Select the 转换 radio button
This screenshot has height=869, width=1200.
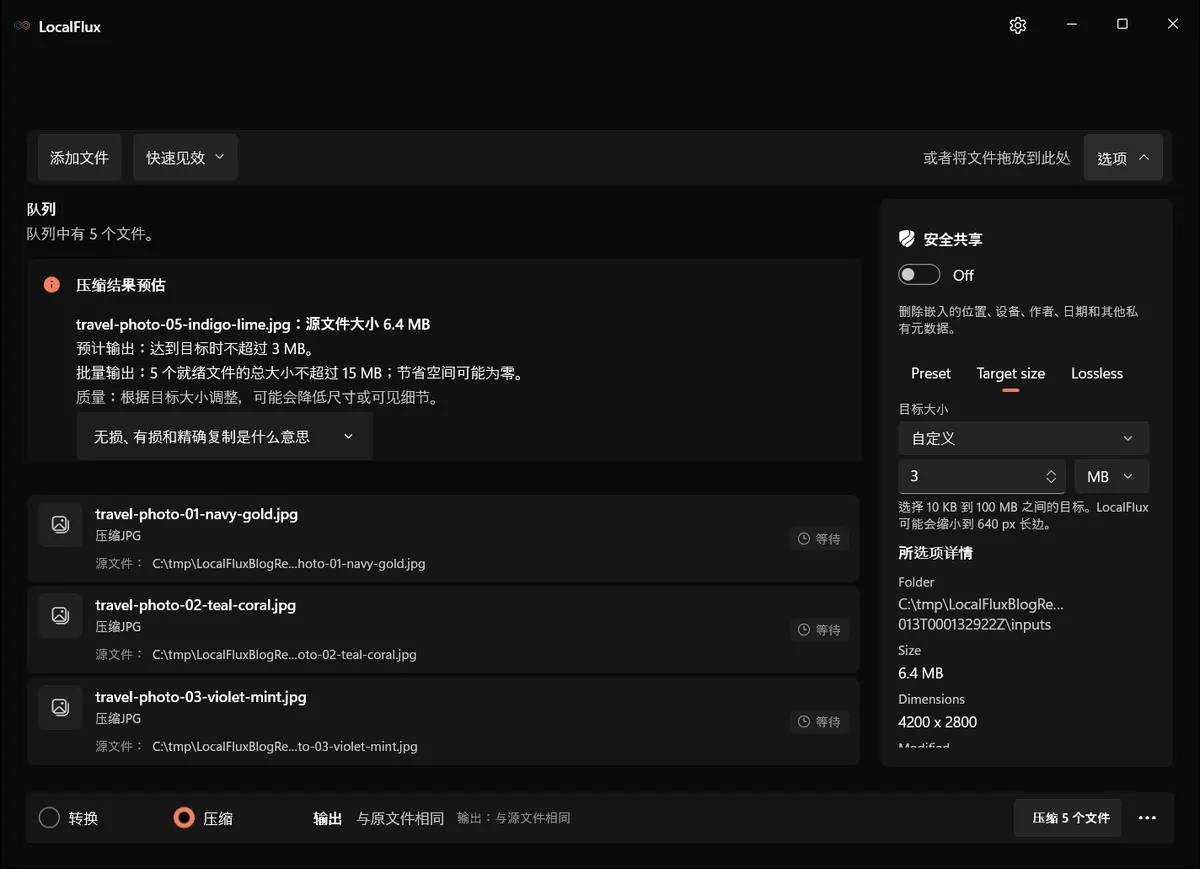pos(50,818)
